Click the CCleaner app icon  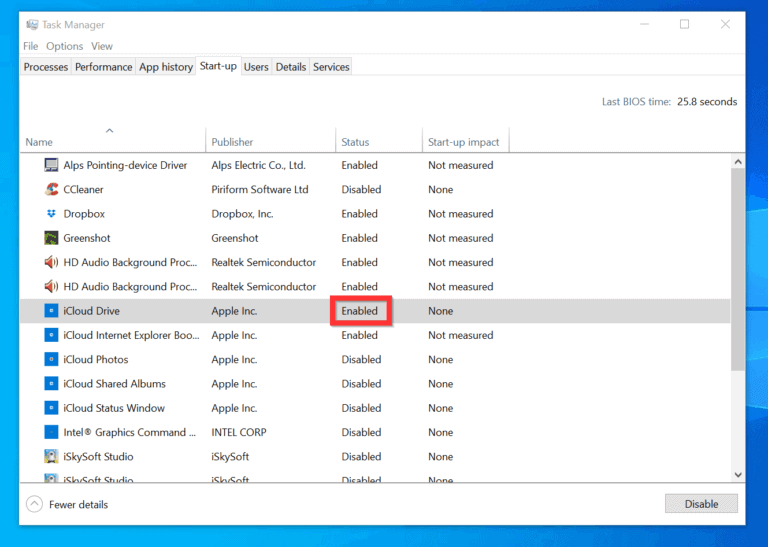click(x=51, y=189)
